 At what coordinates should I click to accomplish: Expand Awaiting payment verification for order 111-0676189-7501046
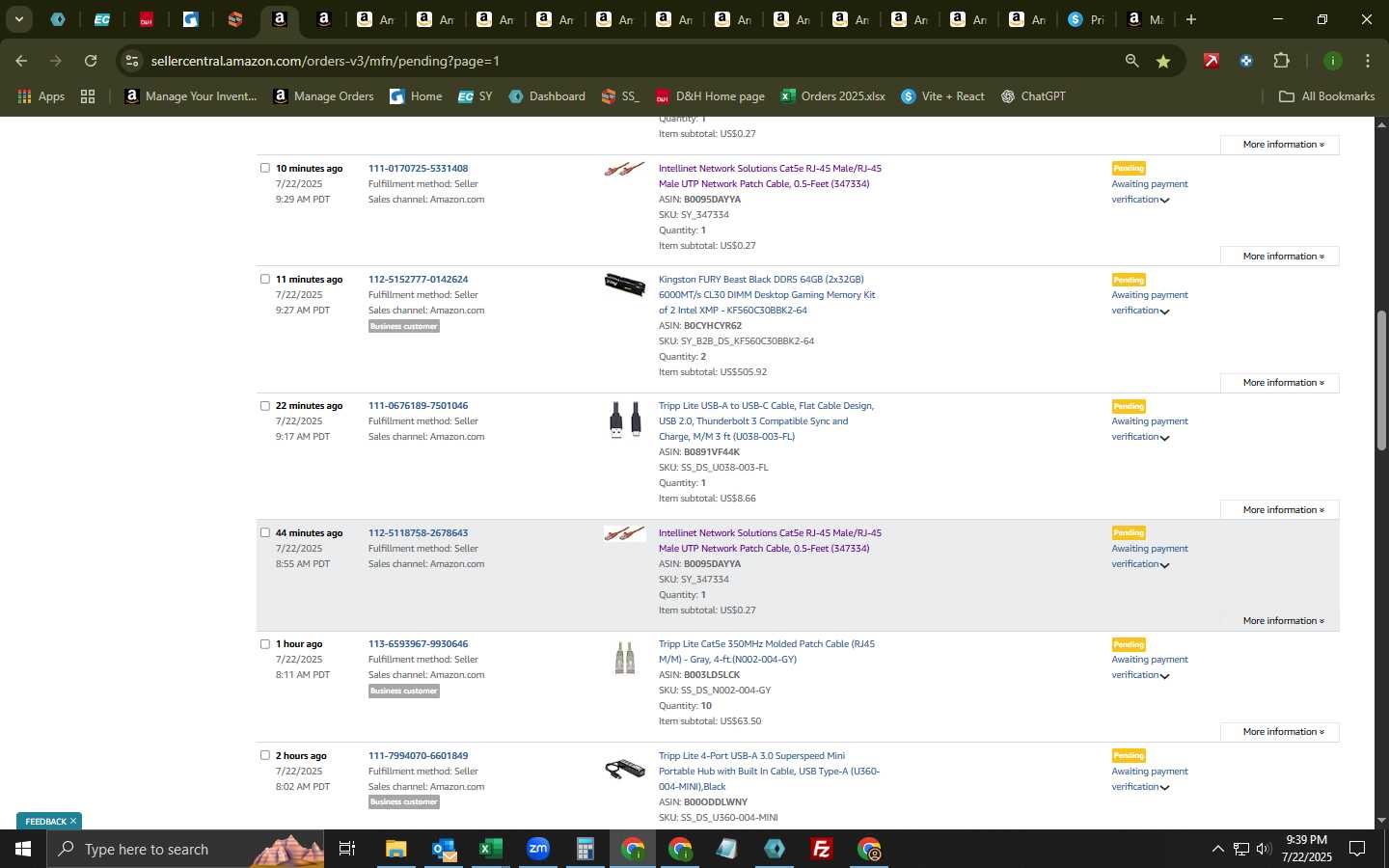click(1150, 429)
